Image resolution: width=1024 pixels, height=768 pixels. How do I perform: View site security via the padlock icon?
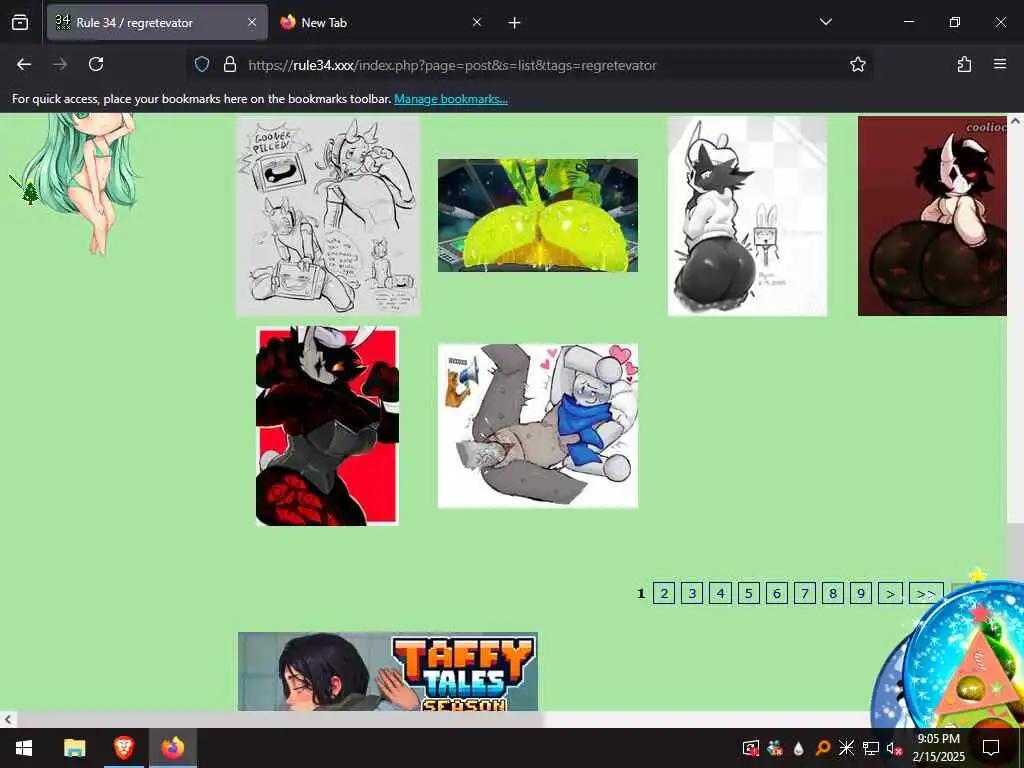(229, 65)
